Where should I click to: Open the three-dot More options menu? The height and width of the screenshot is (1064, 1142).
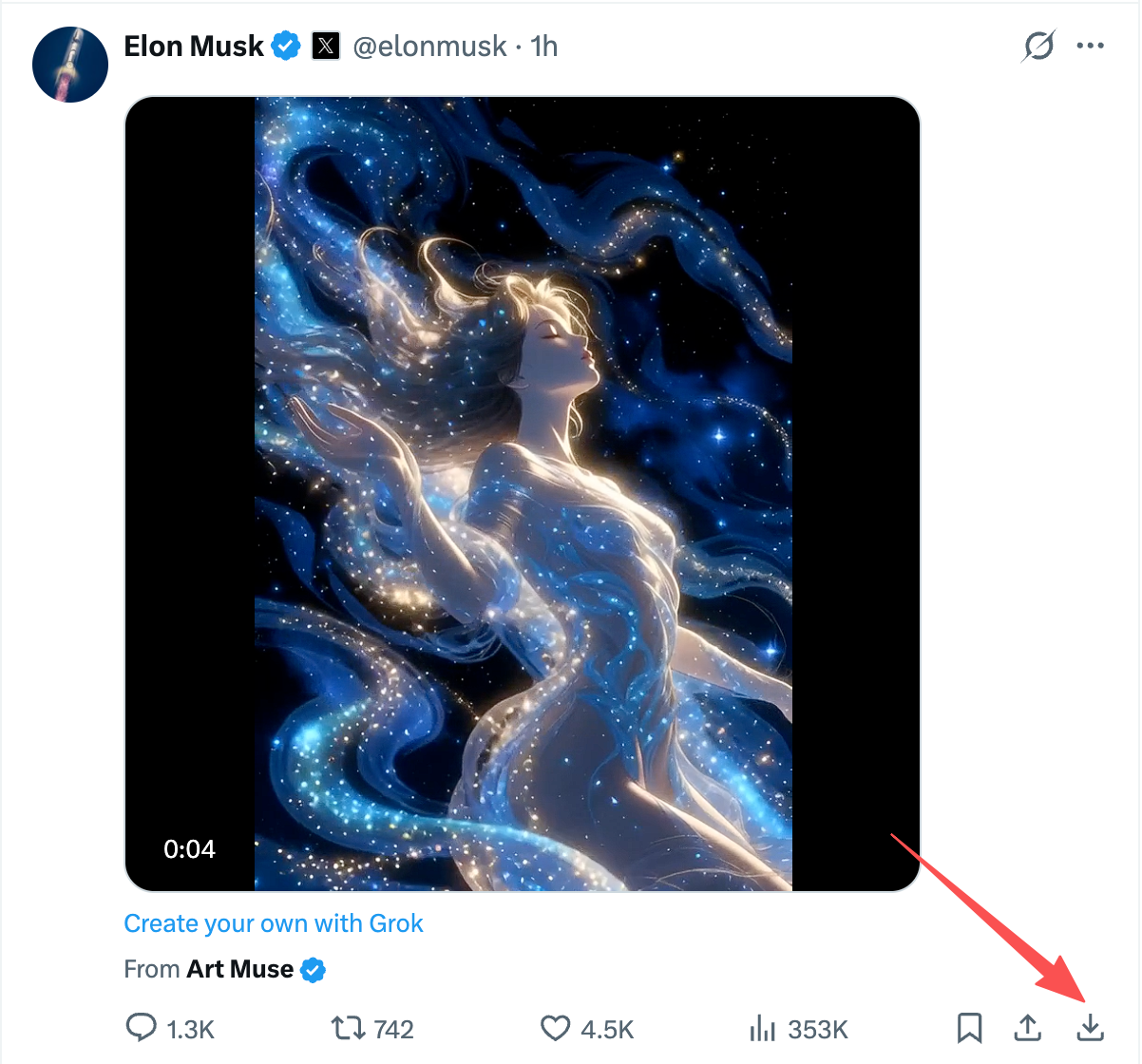pyautogui.click(x=1091, y=46)
